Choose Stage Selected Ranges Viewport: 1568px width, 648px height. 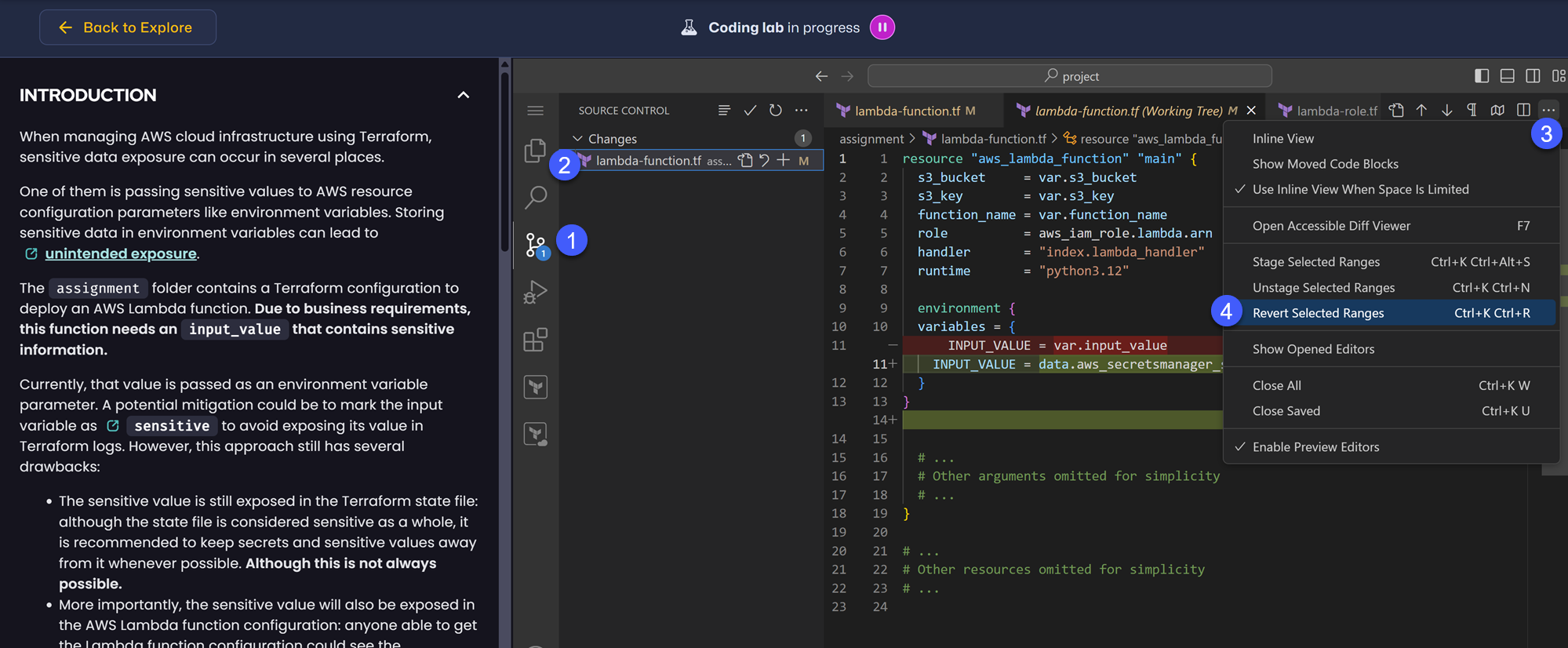pyautogui.click(x=1391, y=262)
